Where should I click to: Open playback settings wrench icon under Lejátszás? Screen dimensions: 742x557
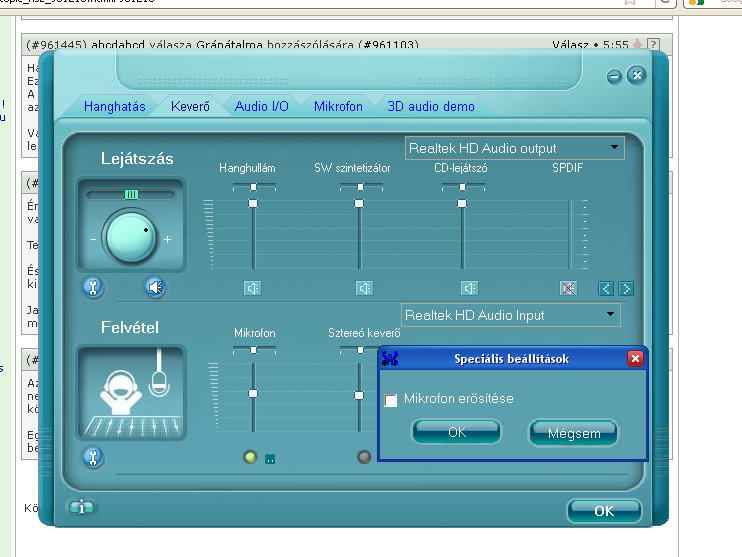[x=93, y=287]
